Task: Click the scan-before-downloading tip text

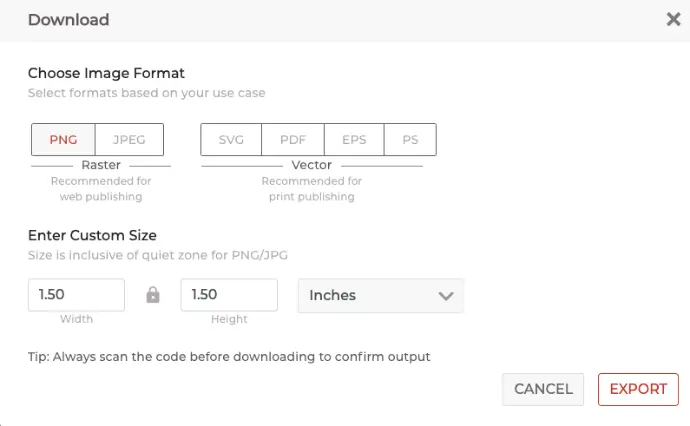Action: 229,356
